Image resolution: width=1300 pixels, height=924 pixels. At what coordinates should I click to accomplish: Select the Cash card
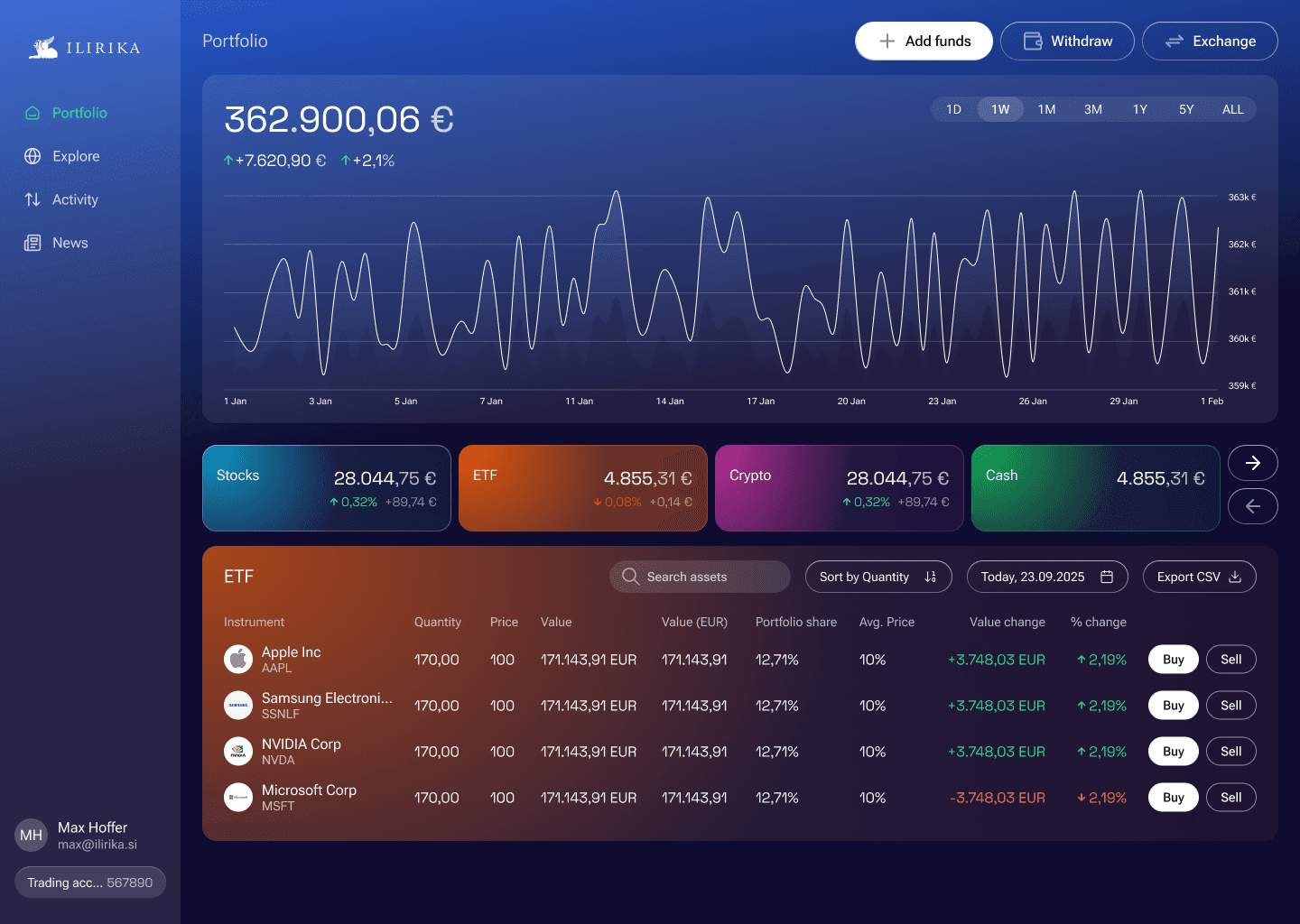[1096, 488]
